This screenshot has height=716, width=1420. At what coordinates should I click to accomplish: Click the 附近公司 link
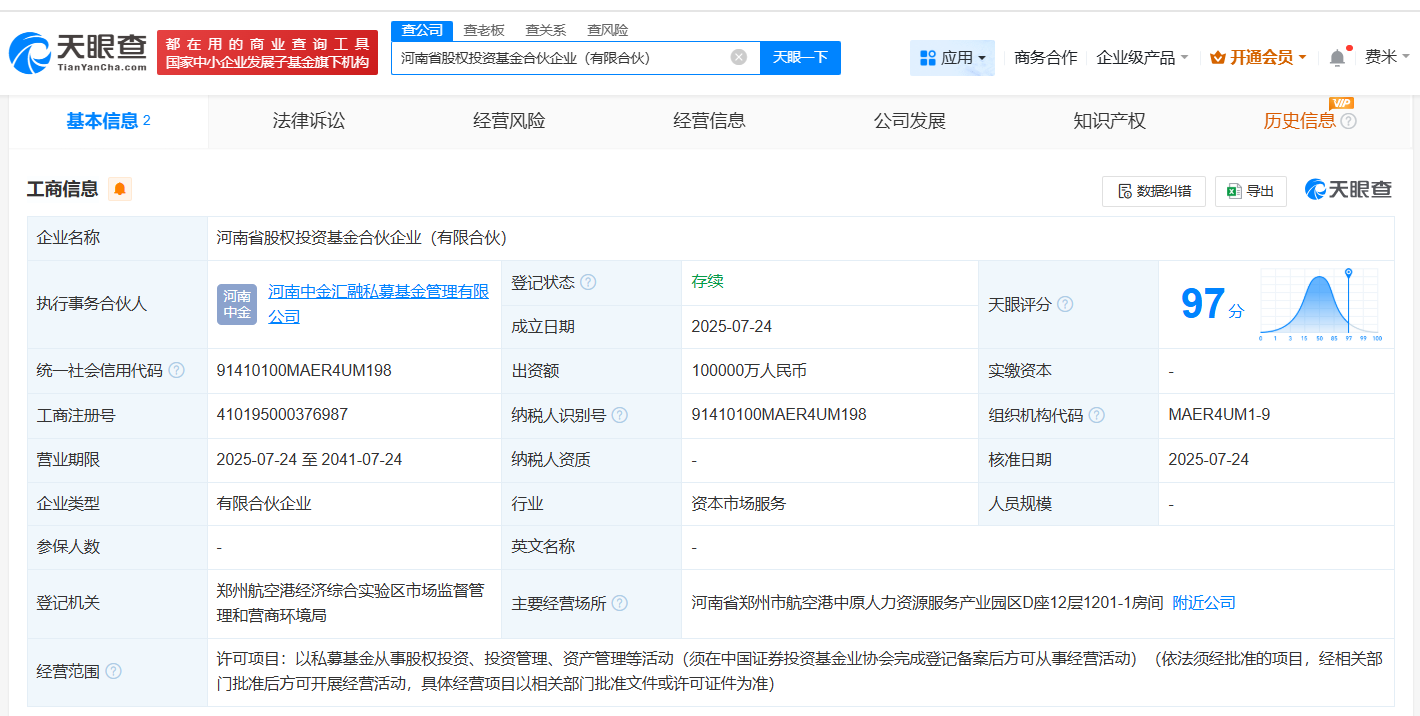1203,603
